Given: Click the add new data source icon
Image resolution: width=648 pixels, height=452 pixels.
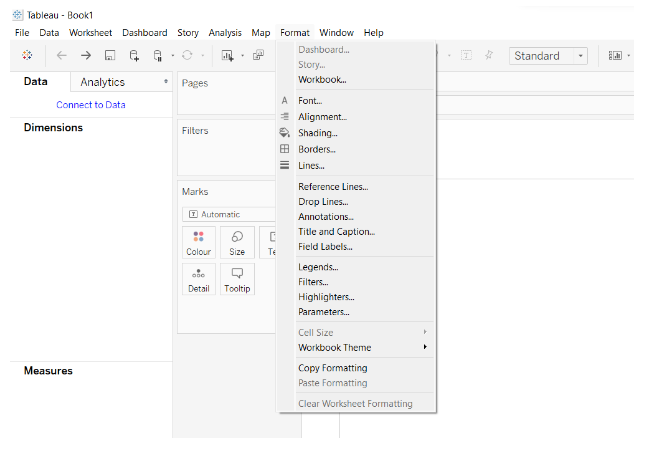Looking at the screenshot, I should [134, 56].
